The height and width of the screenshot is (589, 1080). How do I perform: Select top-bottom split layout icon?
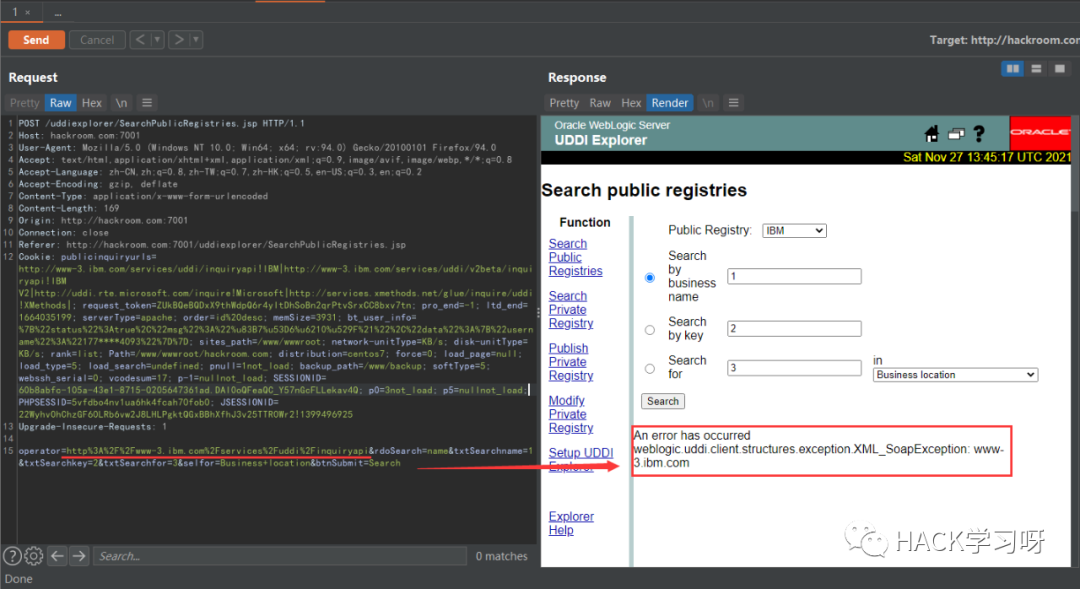[x=1036, y=69]
